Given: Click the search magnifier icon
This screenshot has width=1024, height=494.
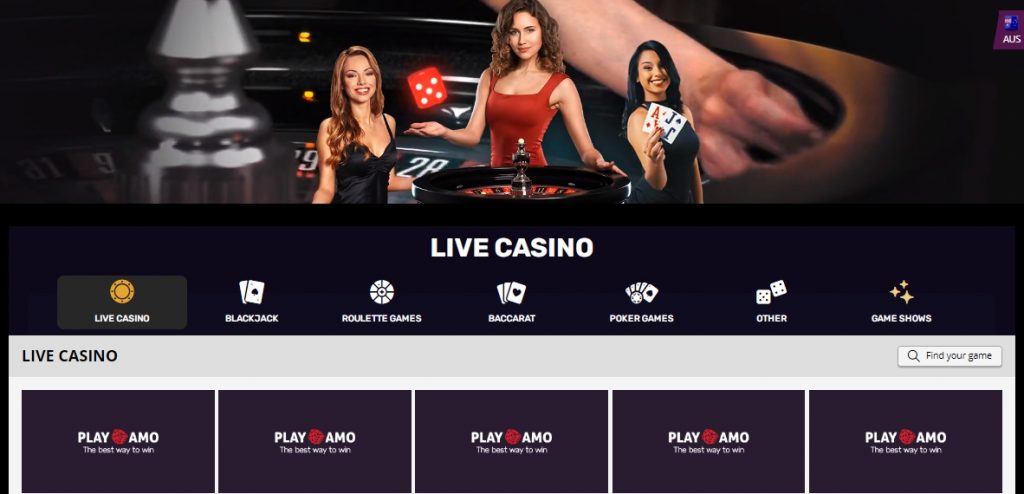Looking at the screenshot, I should pos(914,356).
